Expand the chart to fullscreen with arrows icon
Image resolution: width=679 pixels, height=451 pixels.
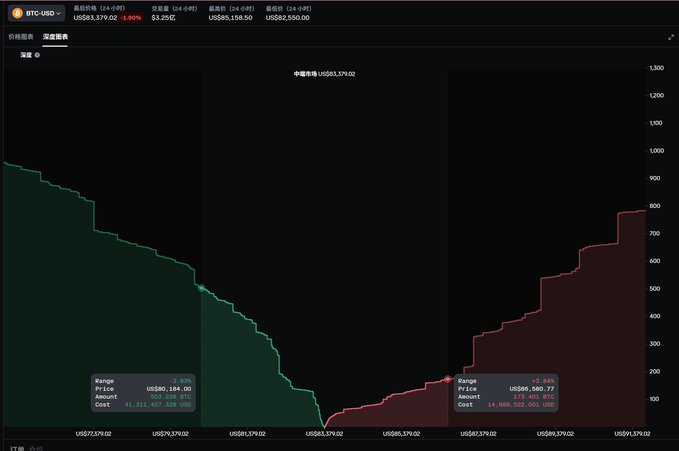671,37
